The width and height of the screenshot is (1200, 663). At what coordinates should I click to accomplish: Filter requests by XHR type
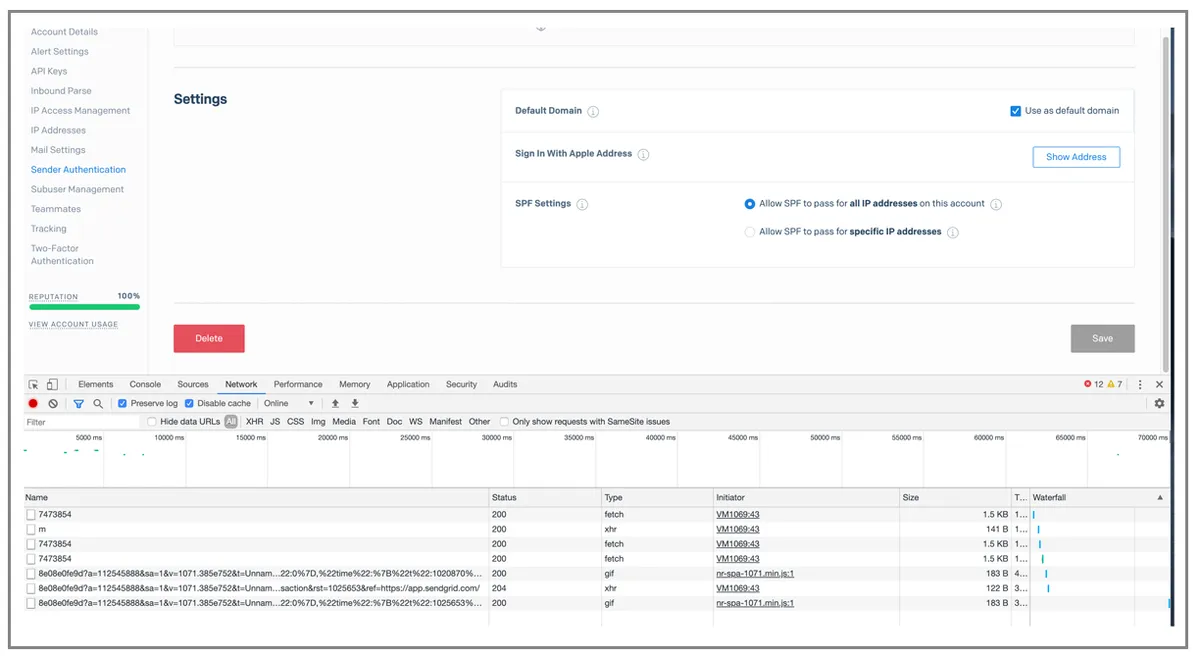coord(255,422)
